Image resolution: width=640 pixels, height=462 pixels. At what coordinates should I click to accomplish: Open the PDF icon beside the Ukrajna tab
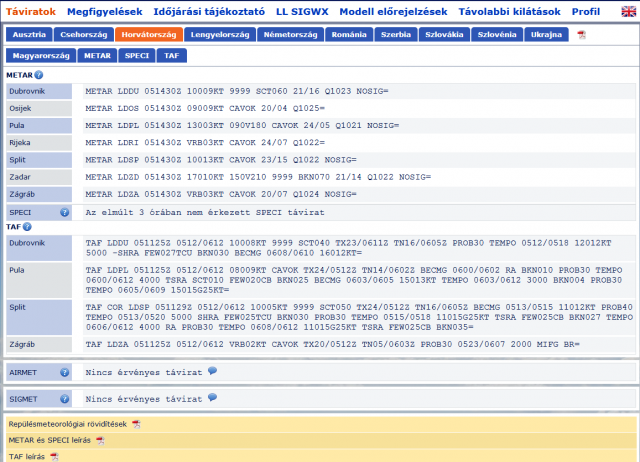[x=582, y=35]
